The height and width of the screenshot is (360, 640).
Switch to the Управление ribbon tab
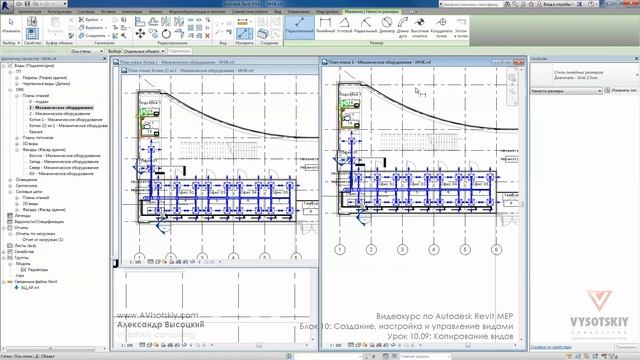[298, 12]
